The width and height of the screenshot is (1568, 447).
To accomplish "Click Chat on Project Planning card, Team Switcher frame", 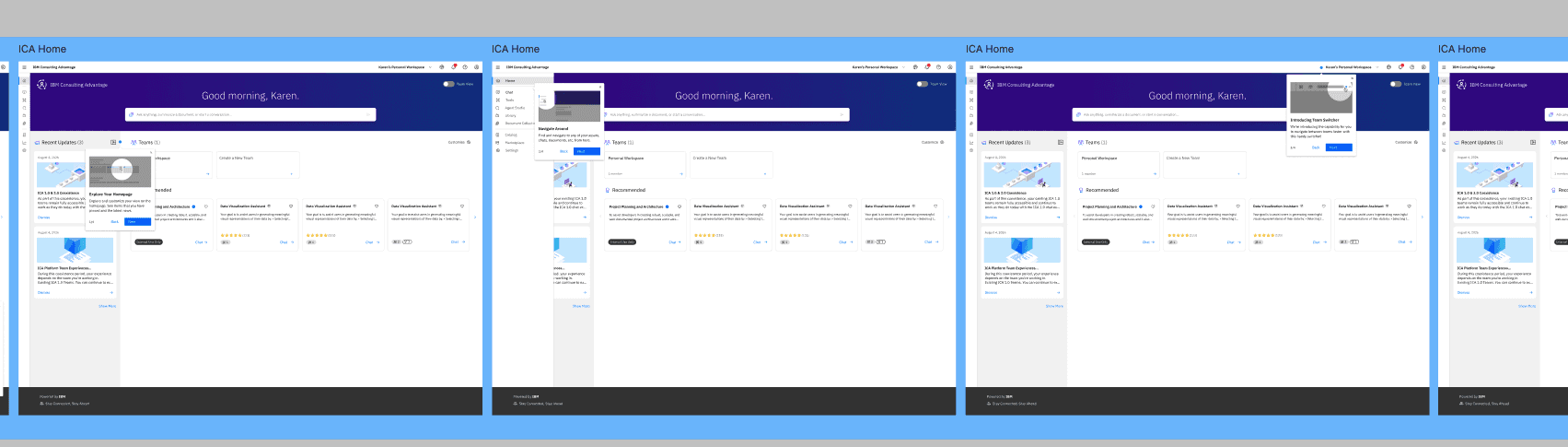I will click(1149, 242).
